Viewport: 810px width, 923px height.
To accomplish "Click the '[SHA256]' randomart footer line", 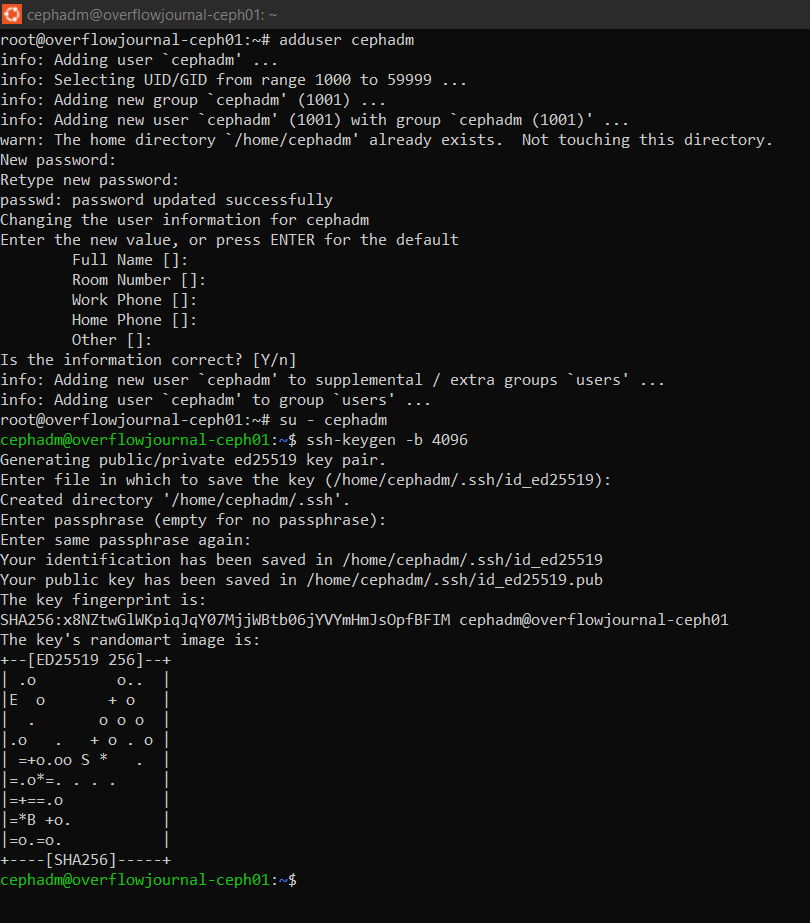I will pos(86,860).
